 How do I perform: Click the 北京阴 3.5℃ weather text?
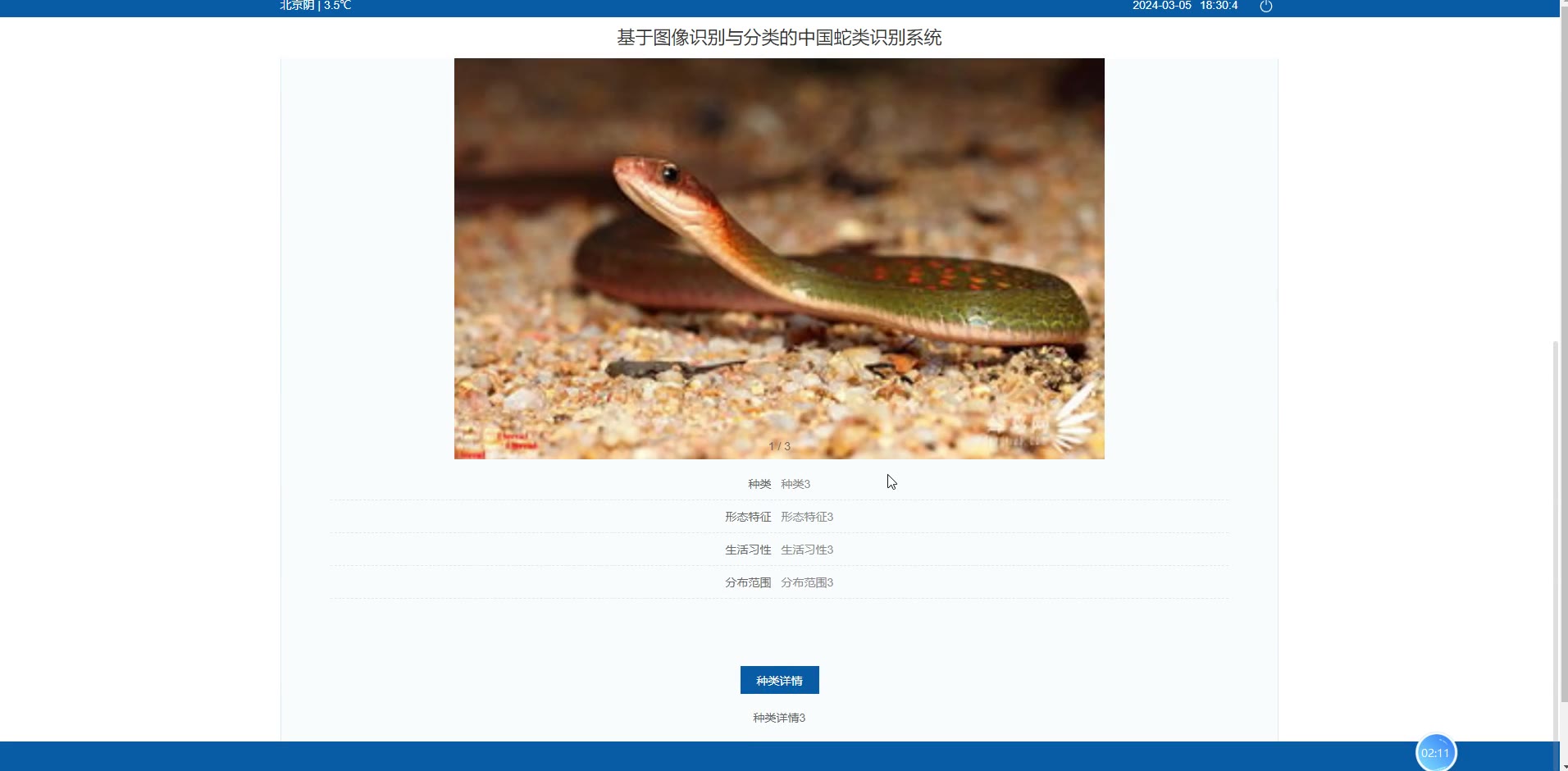(316, 6)
